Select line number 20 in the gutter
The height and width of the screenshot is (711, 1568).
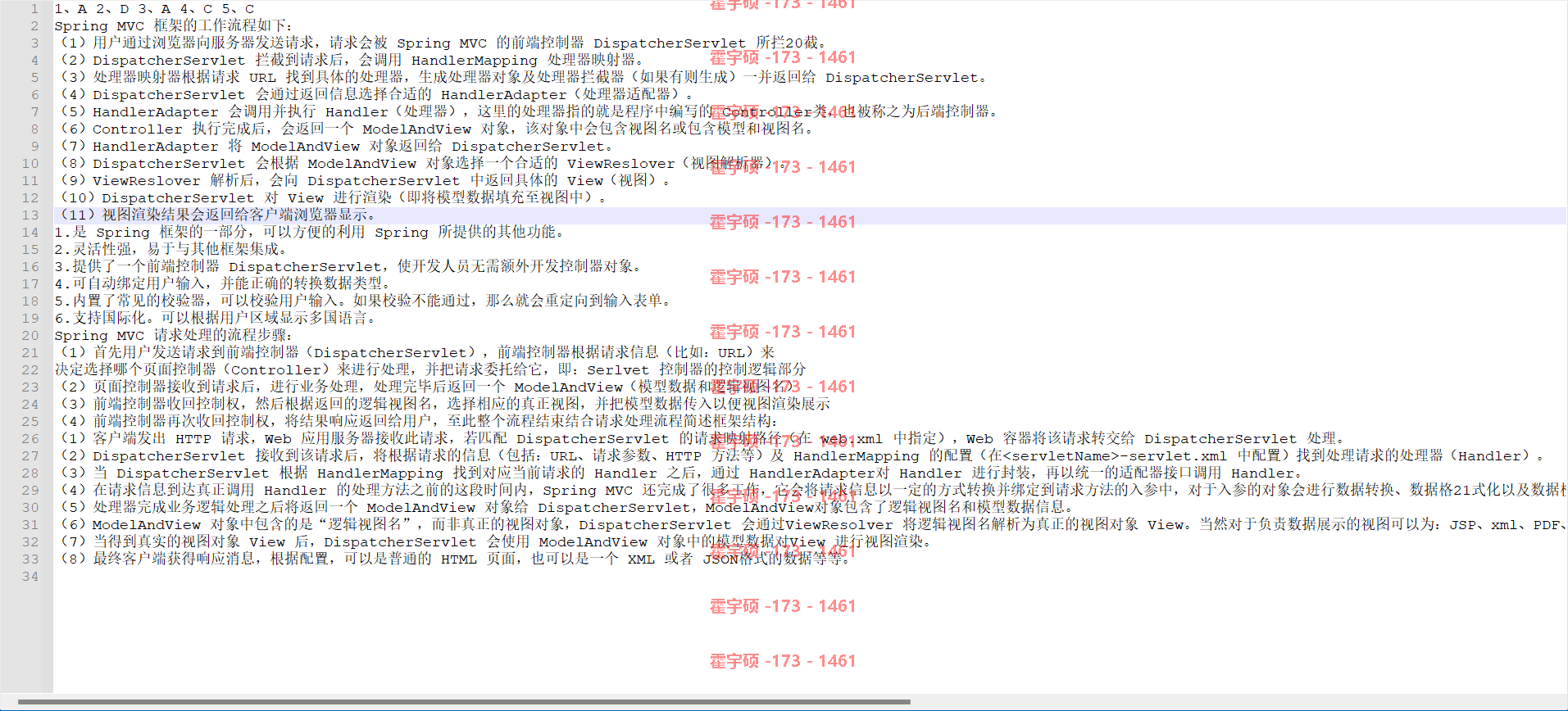[x=30, y=336]
